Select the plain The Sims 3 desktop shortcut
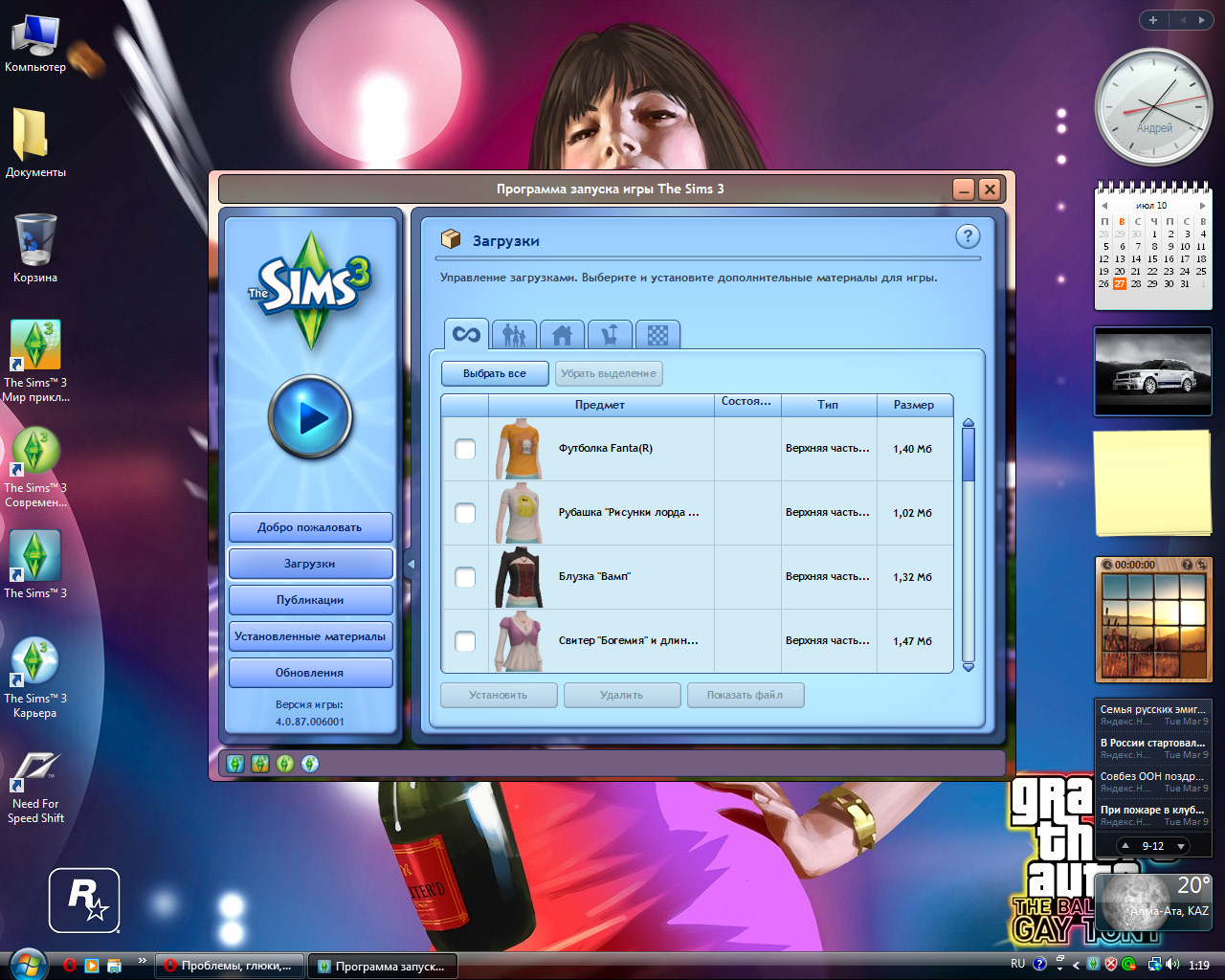Viewport: 1225px width, 980px height. click(35, 565)
